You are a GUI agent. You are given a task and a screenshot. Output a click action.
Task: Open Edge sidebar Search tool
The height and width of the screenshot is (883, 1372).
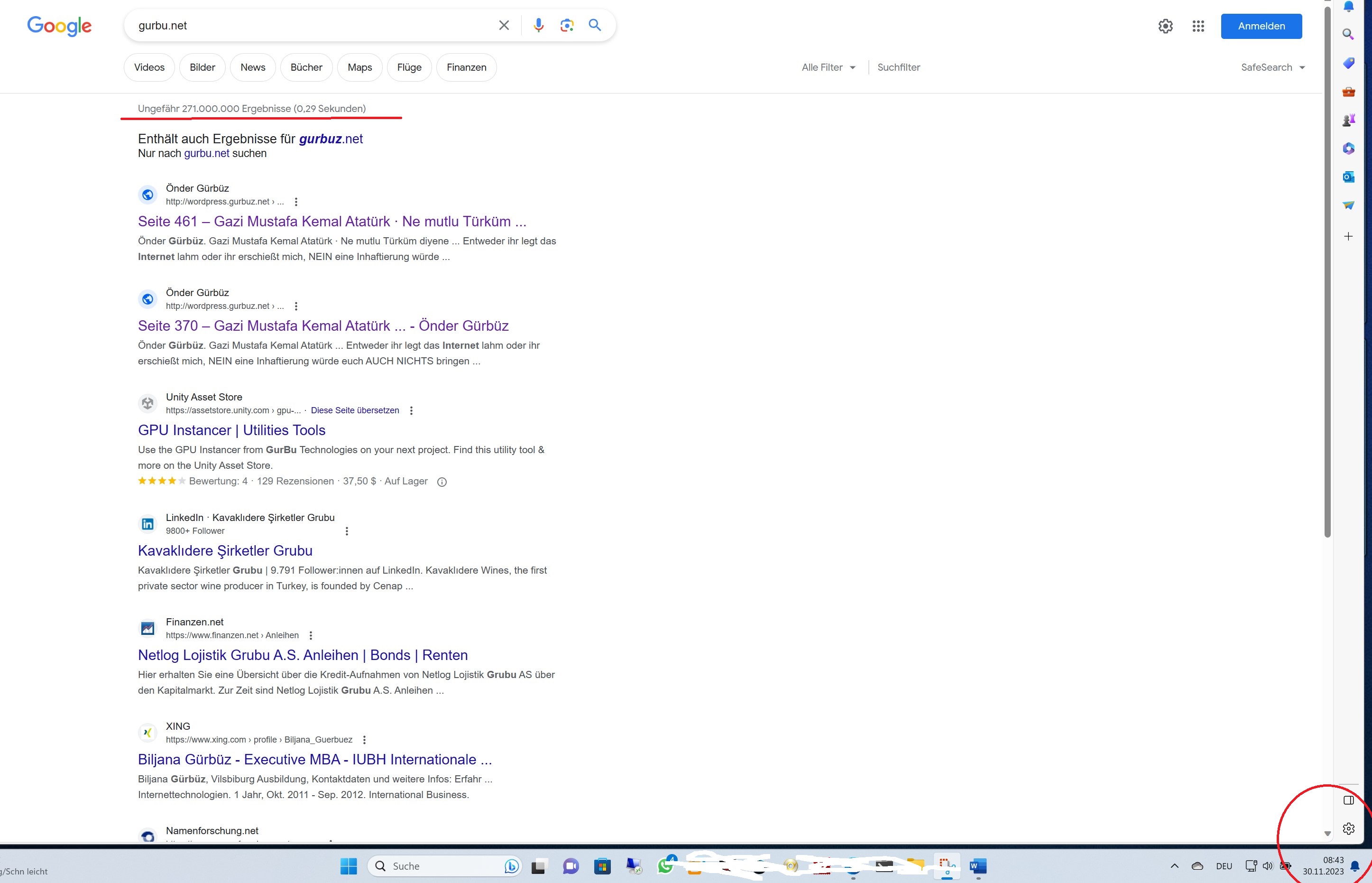coord(1348,35)
